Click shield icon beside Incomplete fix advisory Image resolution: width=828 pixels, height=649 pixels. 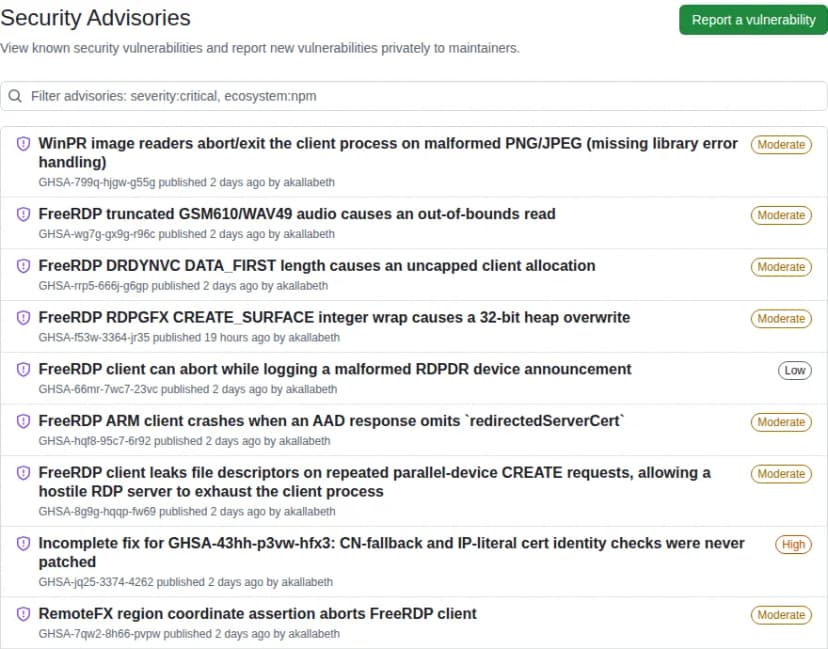click(23, 544)
